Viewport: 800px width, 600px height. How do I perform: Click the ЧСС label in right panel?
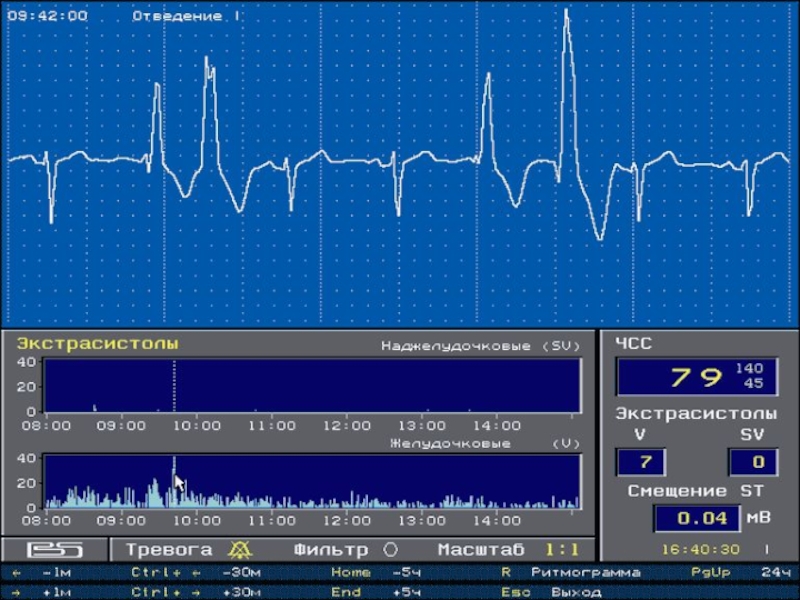point(634,343)
